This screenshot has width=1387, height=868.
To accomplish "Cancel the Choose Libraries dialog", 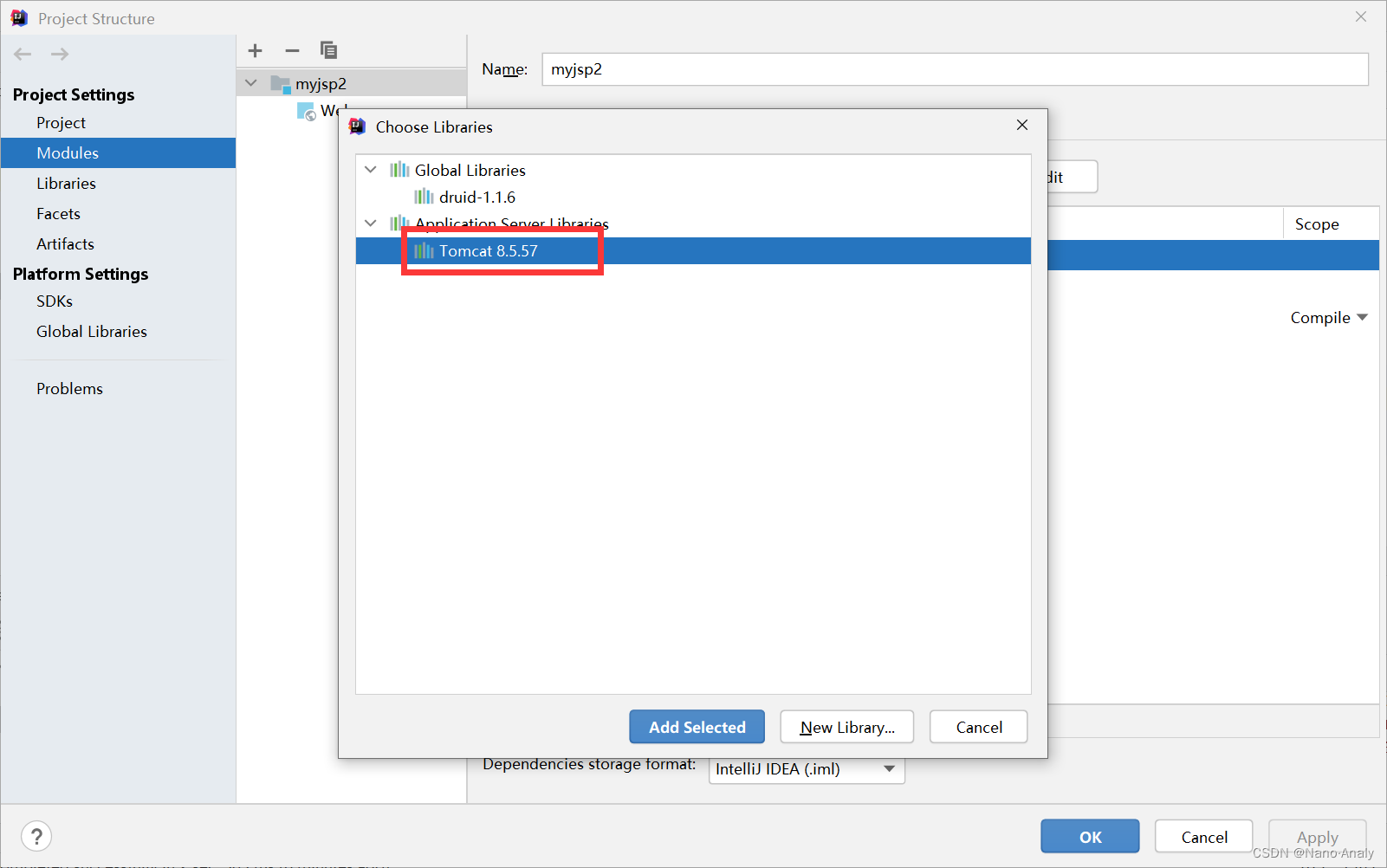I will click(979, 727).
